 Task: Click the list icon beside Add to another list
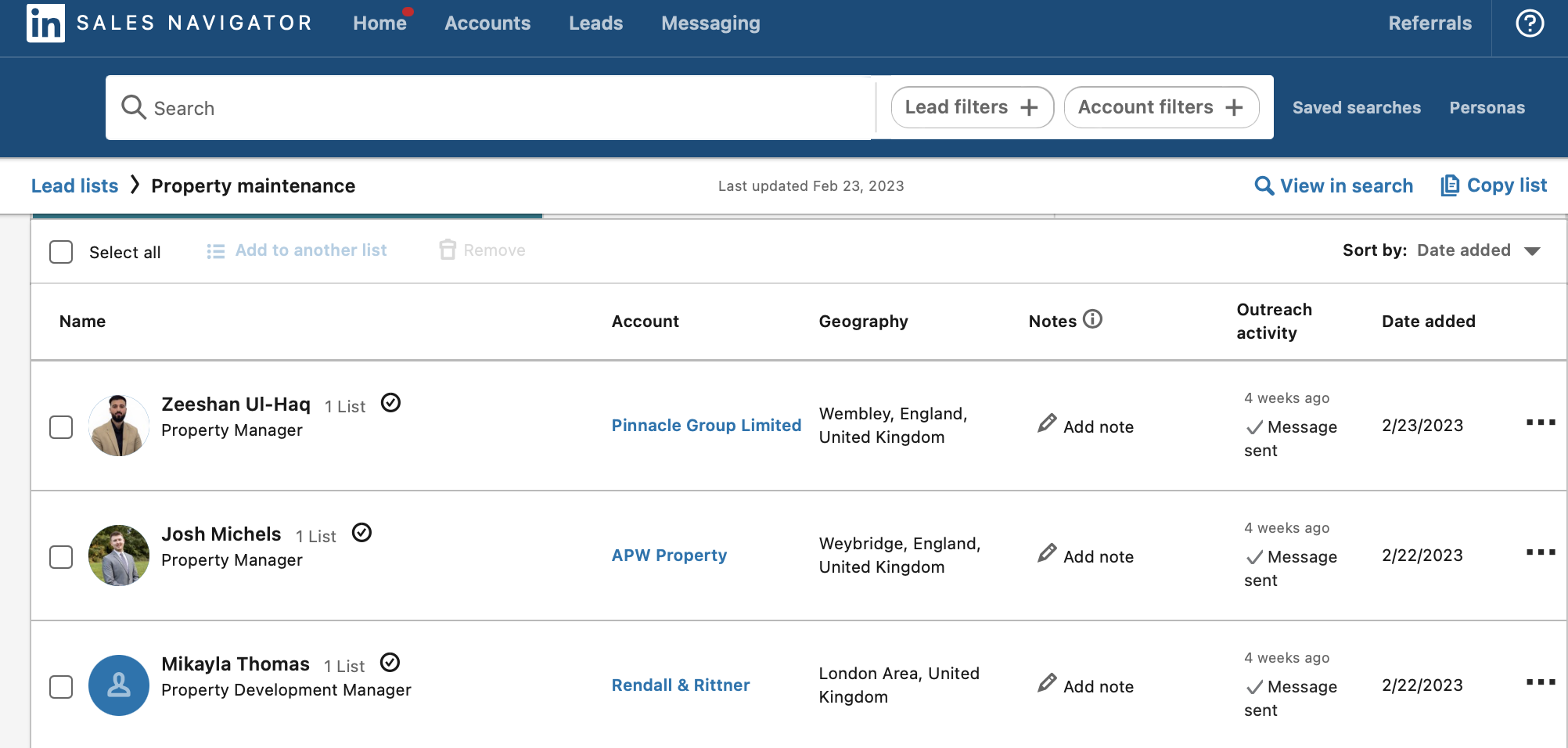tap(215, 251)
